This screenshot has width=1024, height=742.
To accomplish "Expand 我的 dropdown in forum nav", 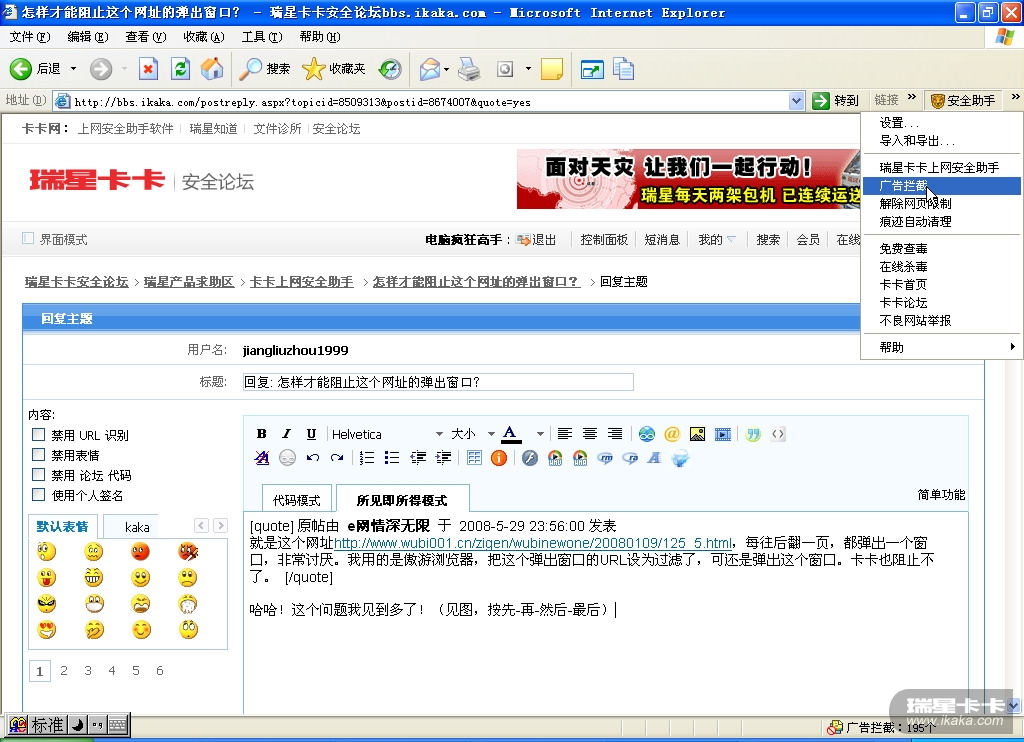I will point(731,240).
